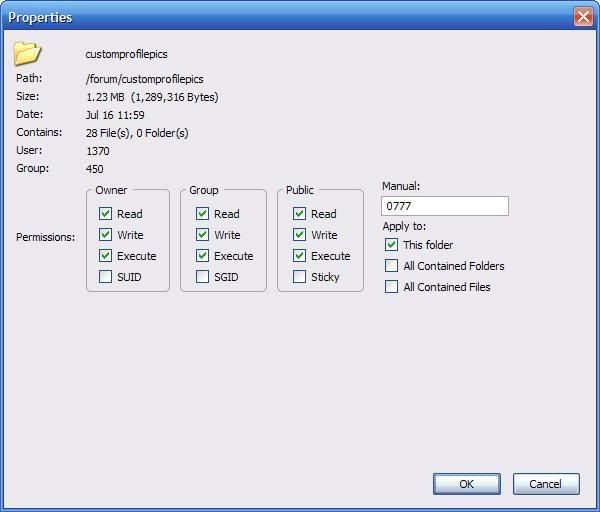Image resolution: width=600 pixels, height=512 pixels.
Task: Dismiss the dialog with Cancel button
Action: click(x=546, y=484)
